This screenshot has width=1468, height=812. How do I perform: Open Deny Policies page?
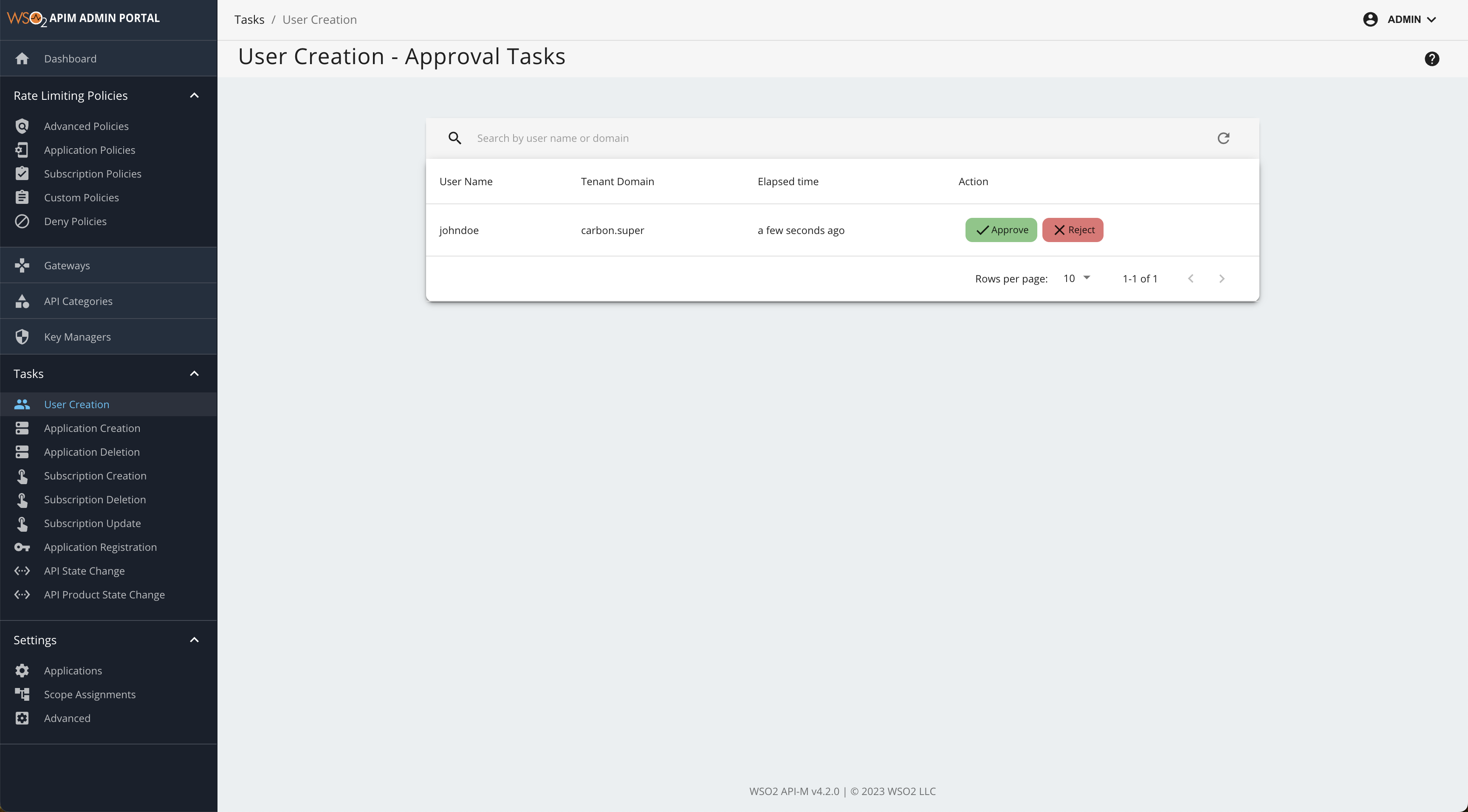point(75,221)
